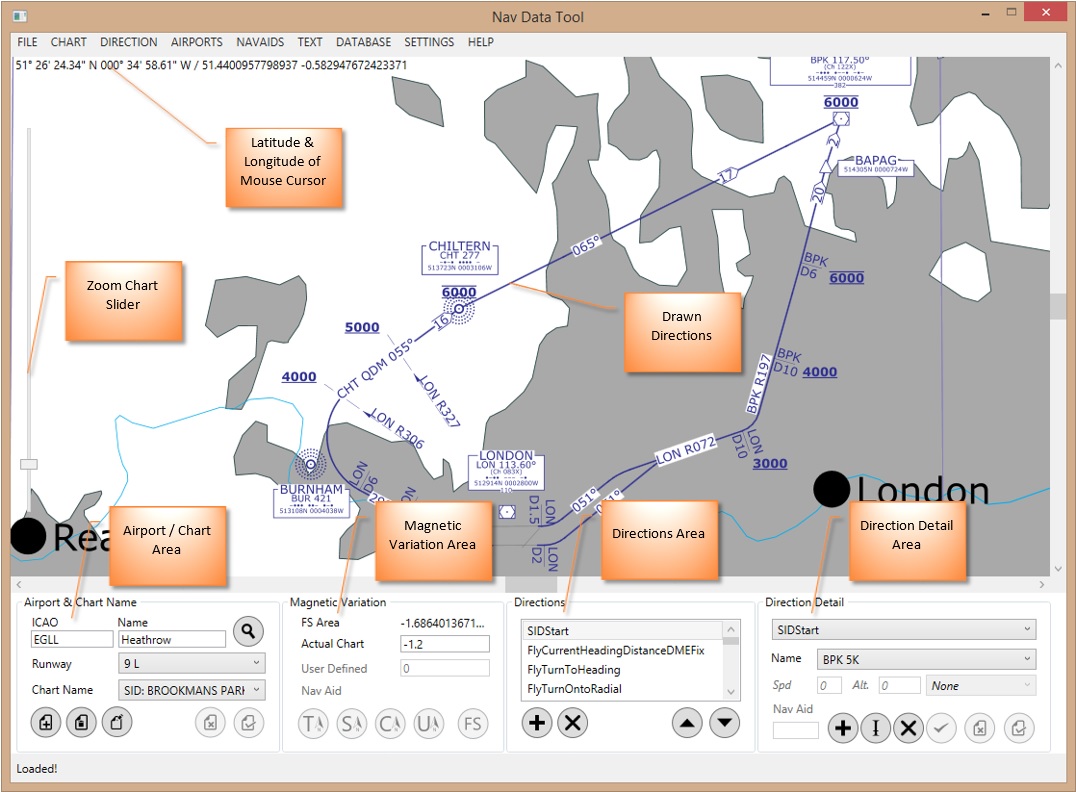
Task: Click the Direction Detail X delete button
Action: coord(909,728)
